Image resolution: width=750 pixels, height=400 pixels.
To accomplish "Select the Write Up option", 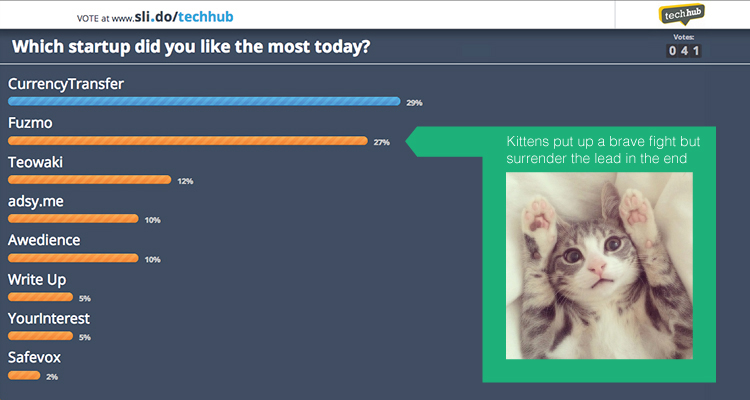I will pyautogui.click(x=37, y=280).
